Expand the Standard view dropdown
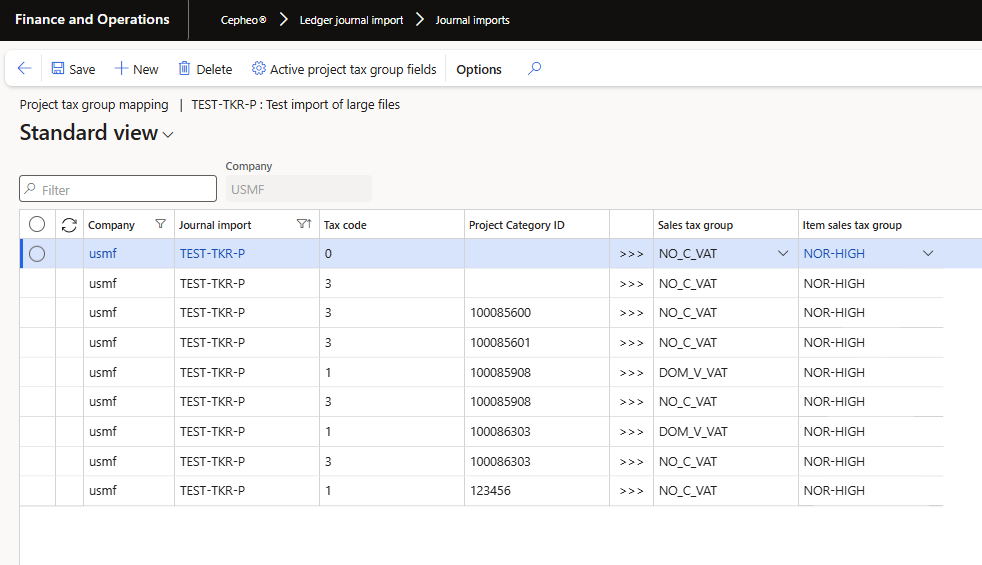The width and height of the screenshot is (982, 565). click(x=168, y=135)
